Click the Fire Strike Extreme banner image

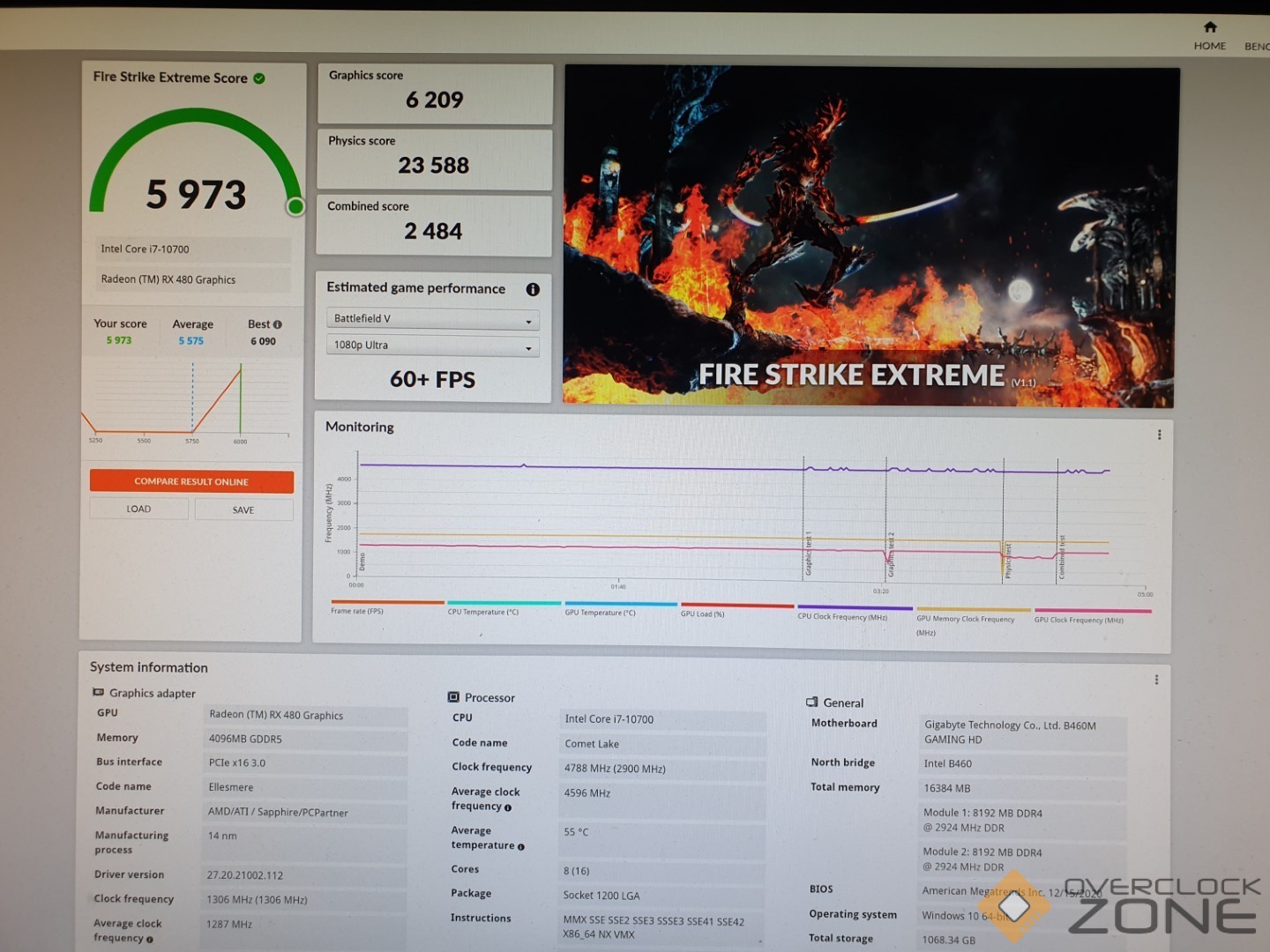(870, 236)
